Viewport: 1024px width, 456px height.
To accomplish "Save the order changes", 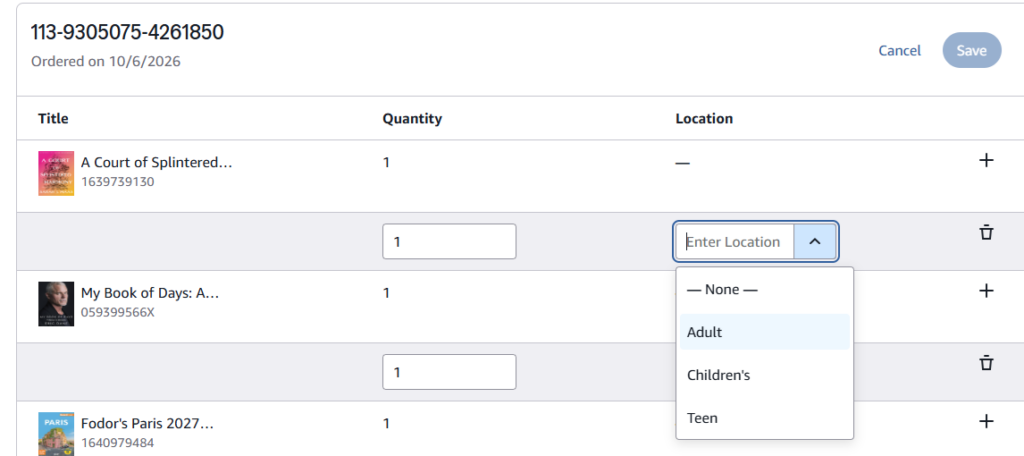I will tap(972, 50).
